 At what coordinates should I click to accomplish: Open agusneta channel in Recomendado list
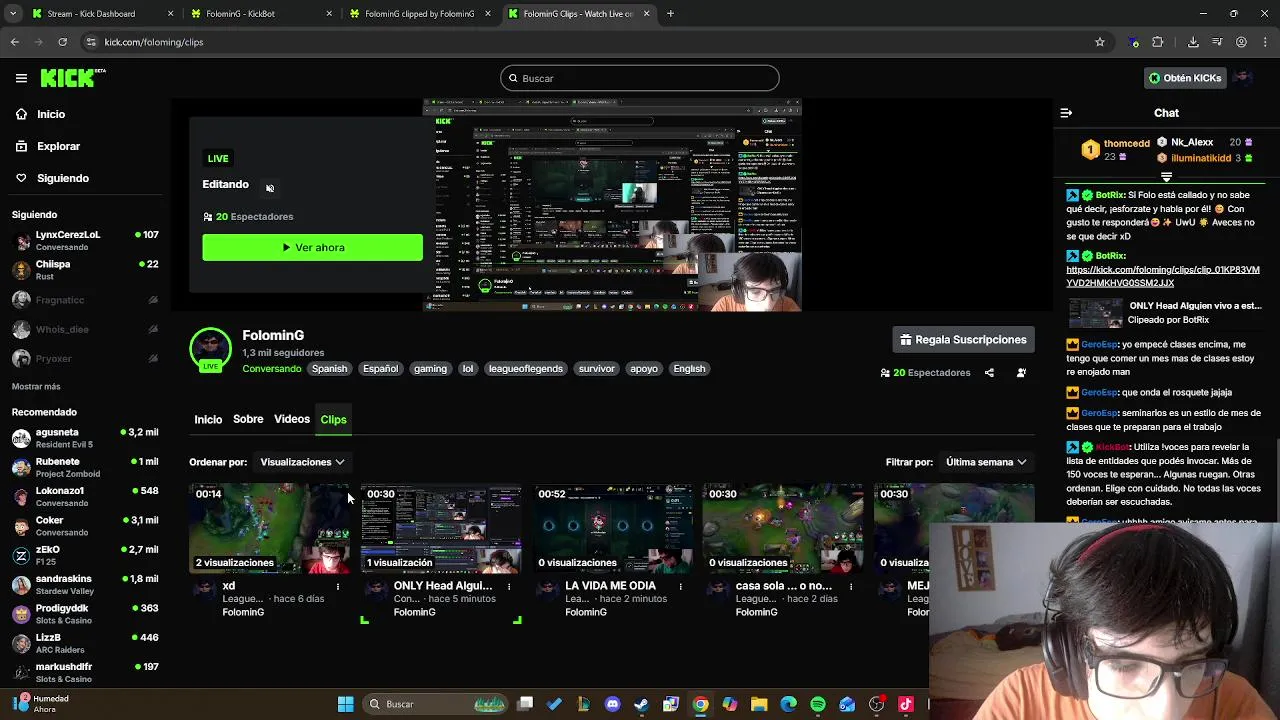coord(85,438)
